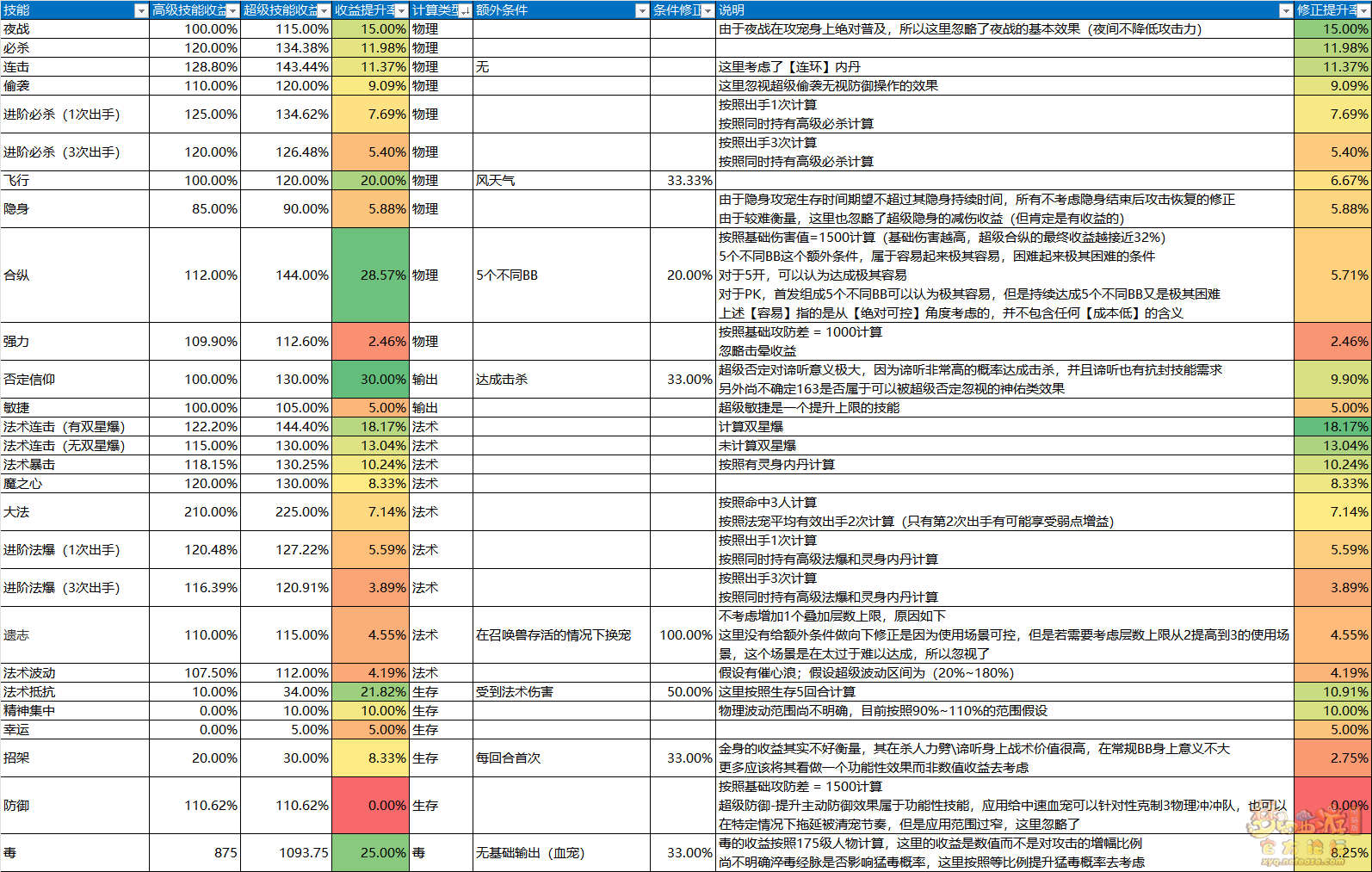Select the 否定信仰 skill cell
This screenshot has width=1372, height=872.
[x=75, y=380]
